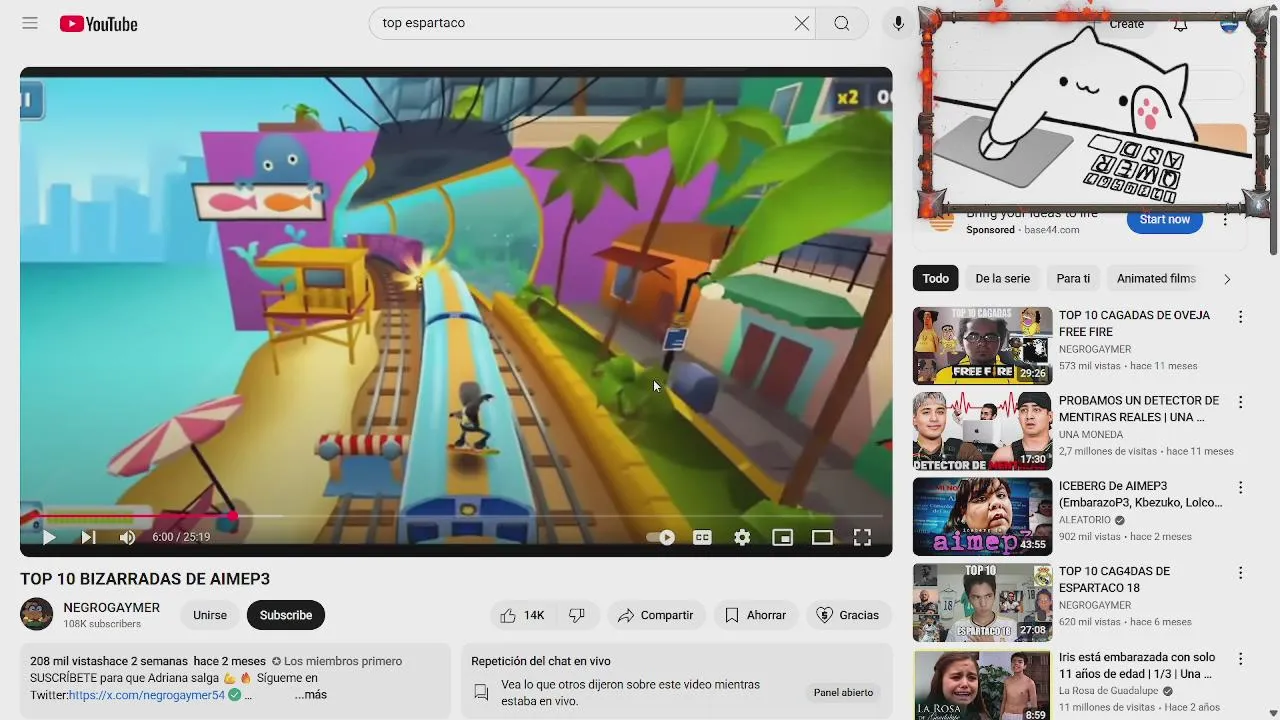Select the Todo filter chip
Viewport: 1280px width, 720px height.
[936, 278]
